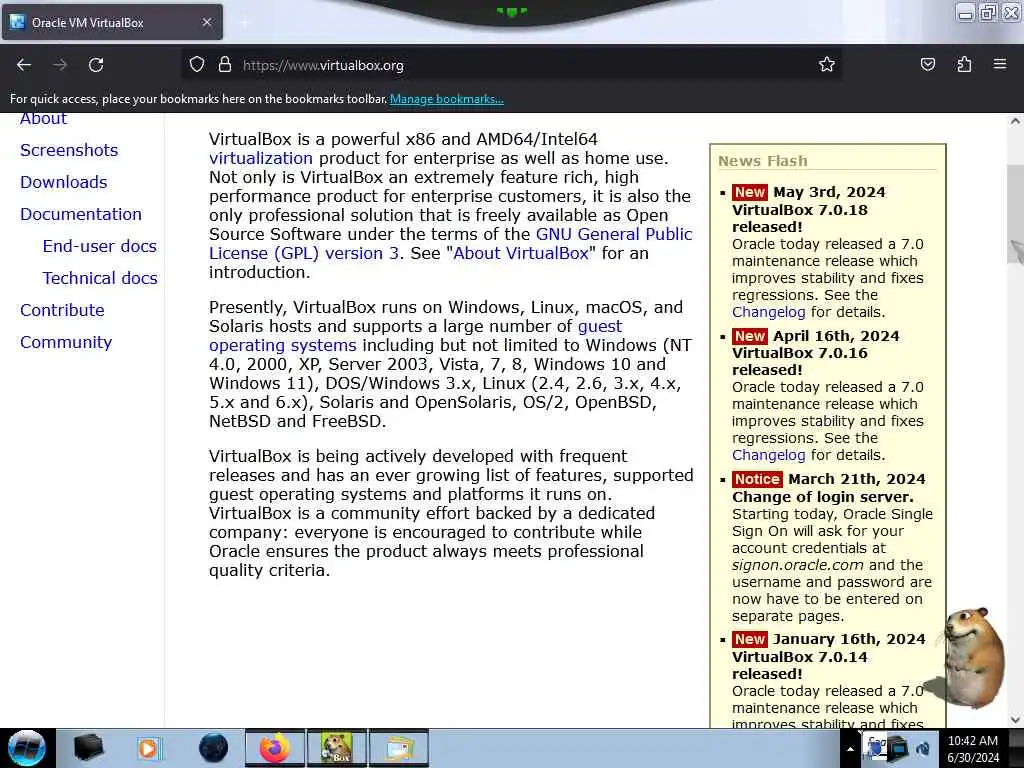Open the taskbar clock showing 10:42 AM
The image size is (1024, 768).
click(x=973, y=749)
